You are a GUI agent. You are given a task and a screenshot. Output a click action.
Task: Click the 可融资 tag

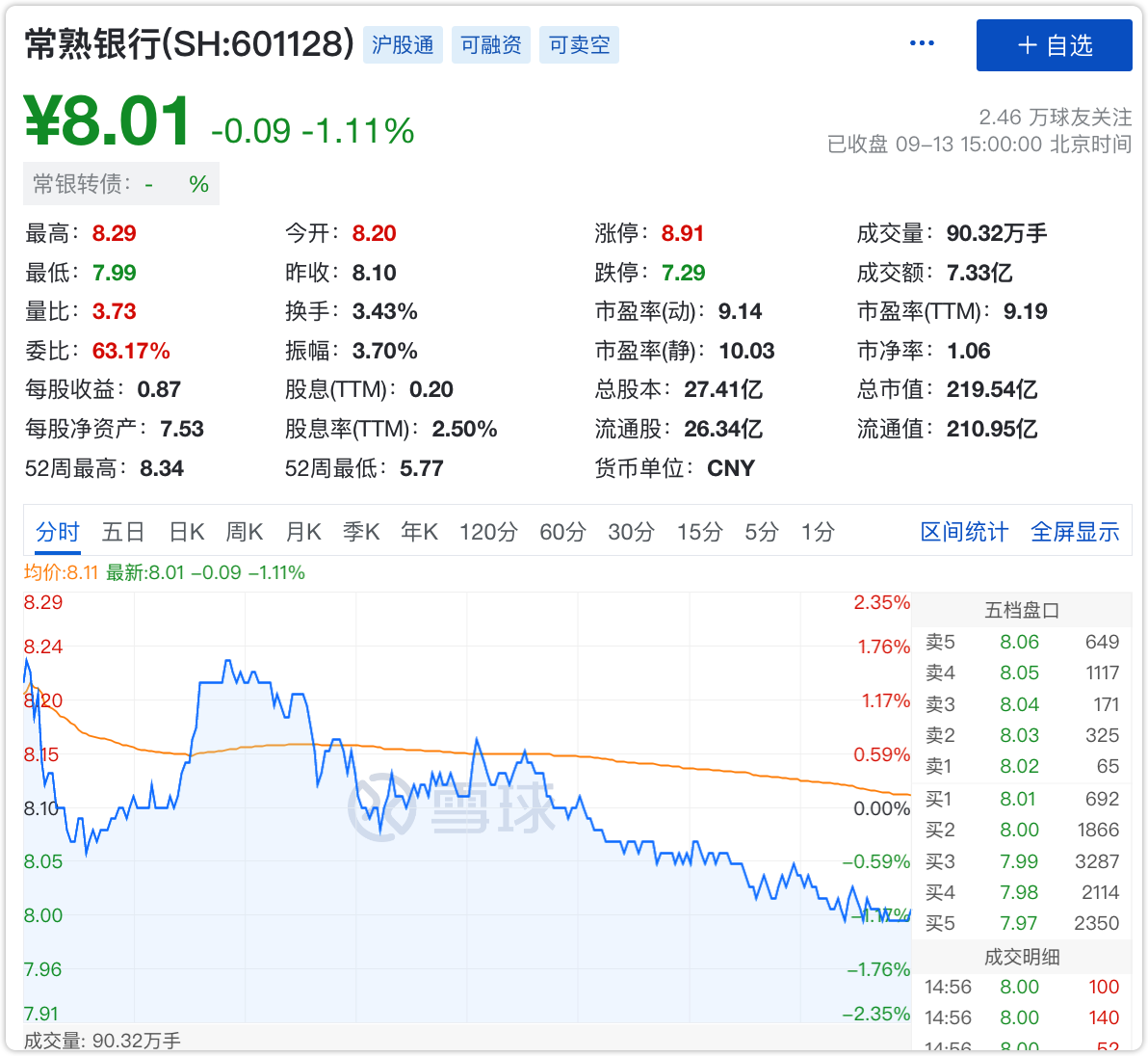pos(491,45)
